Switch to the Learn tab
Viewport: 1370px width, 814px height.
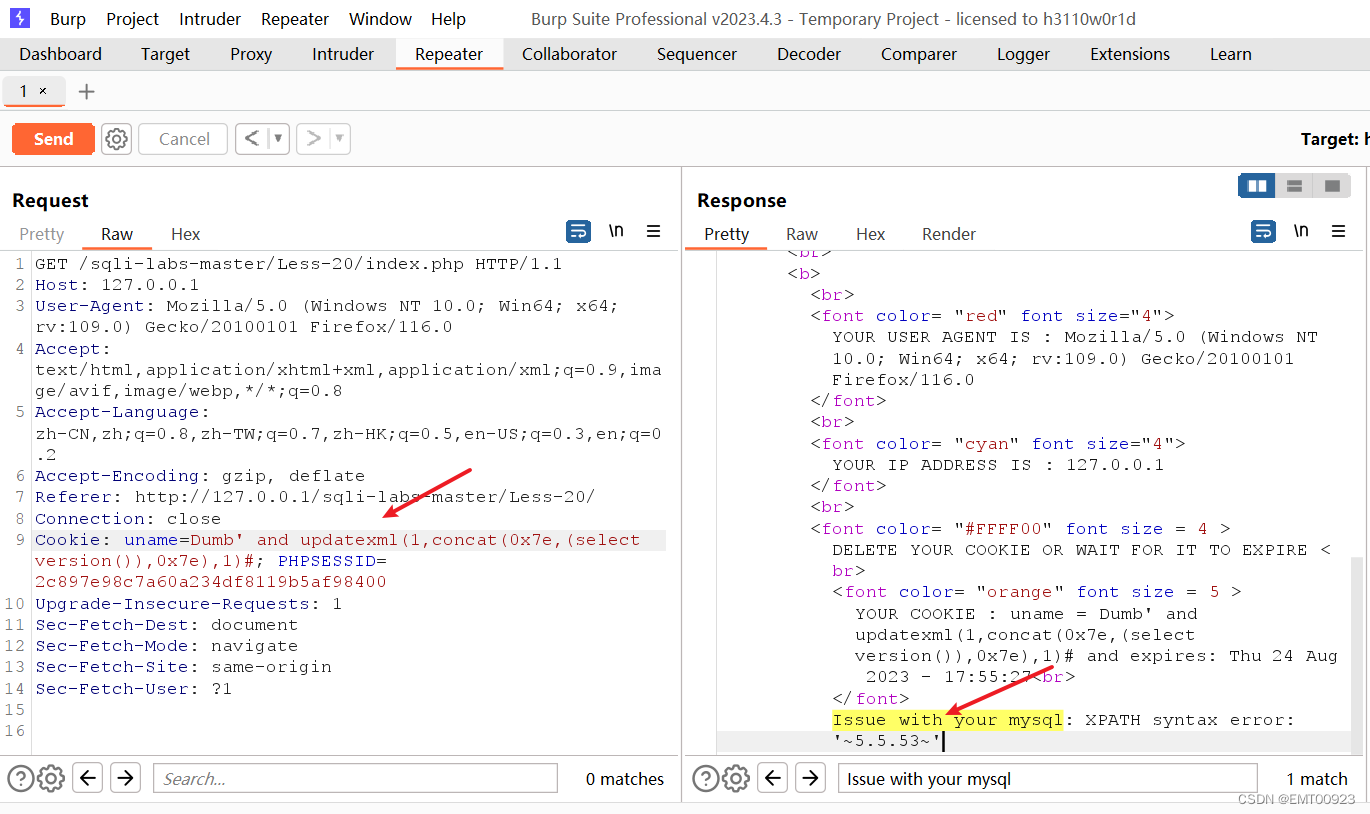tap(1231, 54)
